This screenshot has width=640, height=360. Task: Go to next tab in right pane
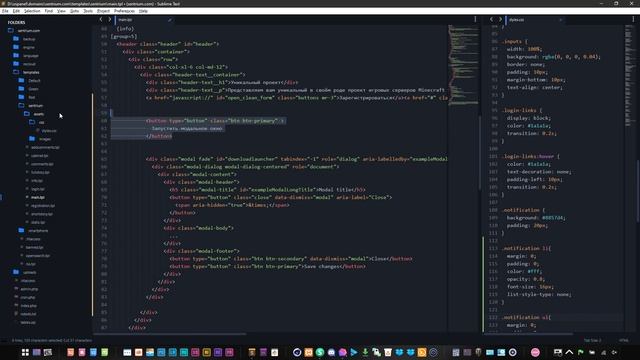pyautogui.click(x=500, y=19)
